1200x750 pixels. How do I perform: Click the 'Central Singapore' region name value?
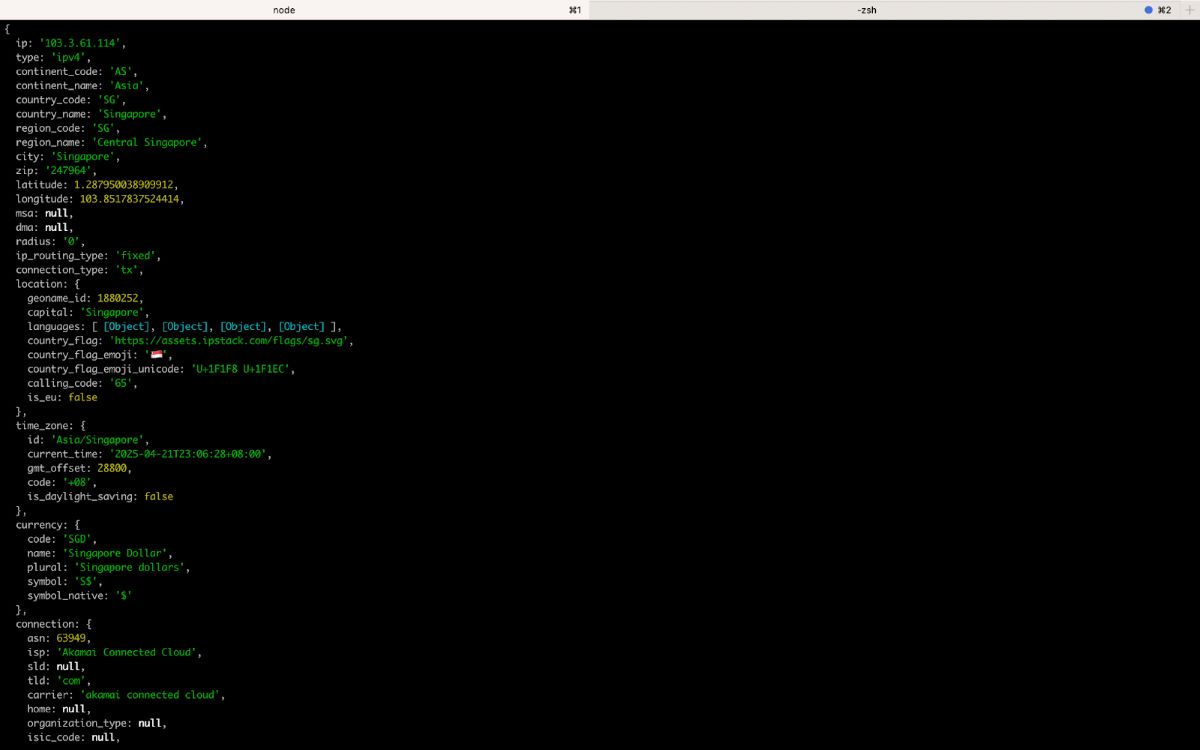148,143
